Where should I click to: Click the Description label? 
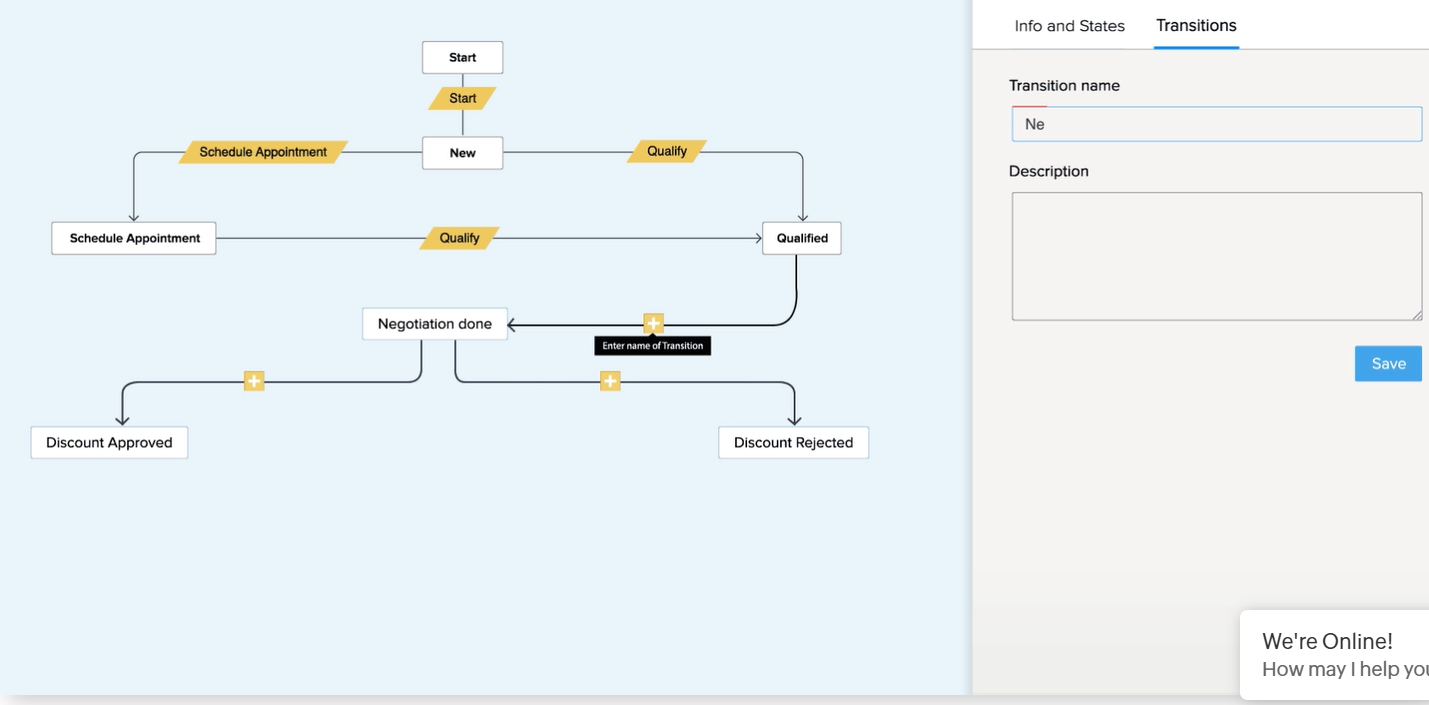(1048, 171)
